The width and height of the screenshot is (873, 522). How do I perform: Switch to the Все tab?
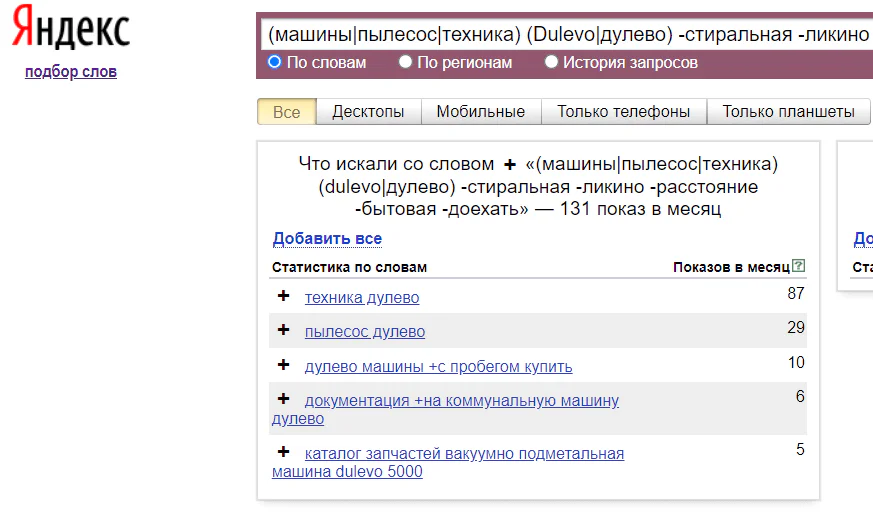[287, 112]
